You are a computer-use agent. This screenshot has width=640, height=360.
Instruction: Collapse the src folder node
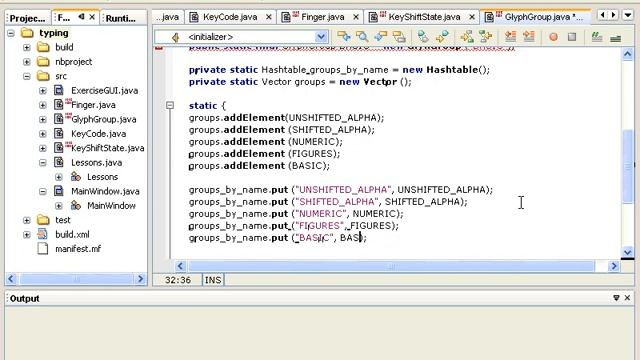click(x=27, y=76)
